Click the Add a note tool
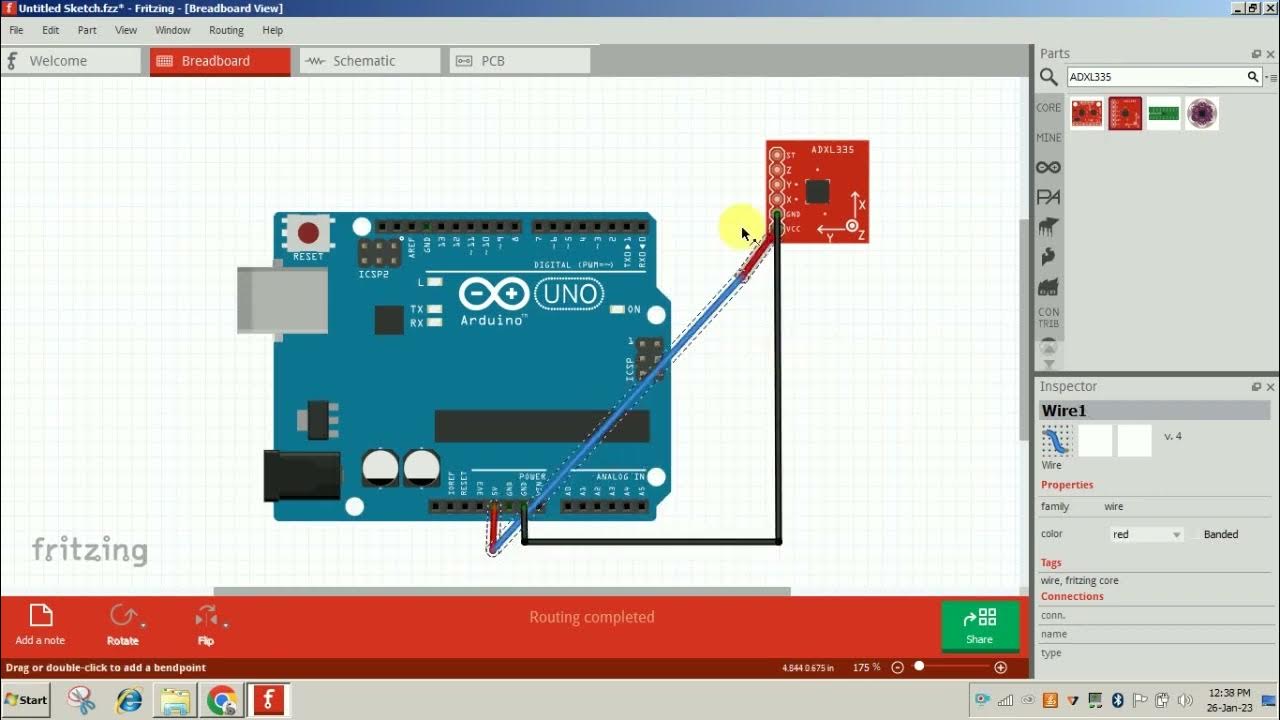The width and height of the screenshot is (1280, 720). pos(40,625)
